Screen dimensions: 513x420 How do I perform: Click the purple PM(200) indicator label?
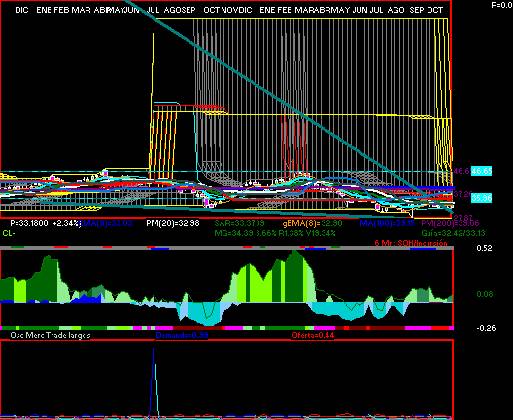(x=450, y=223)
